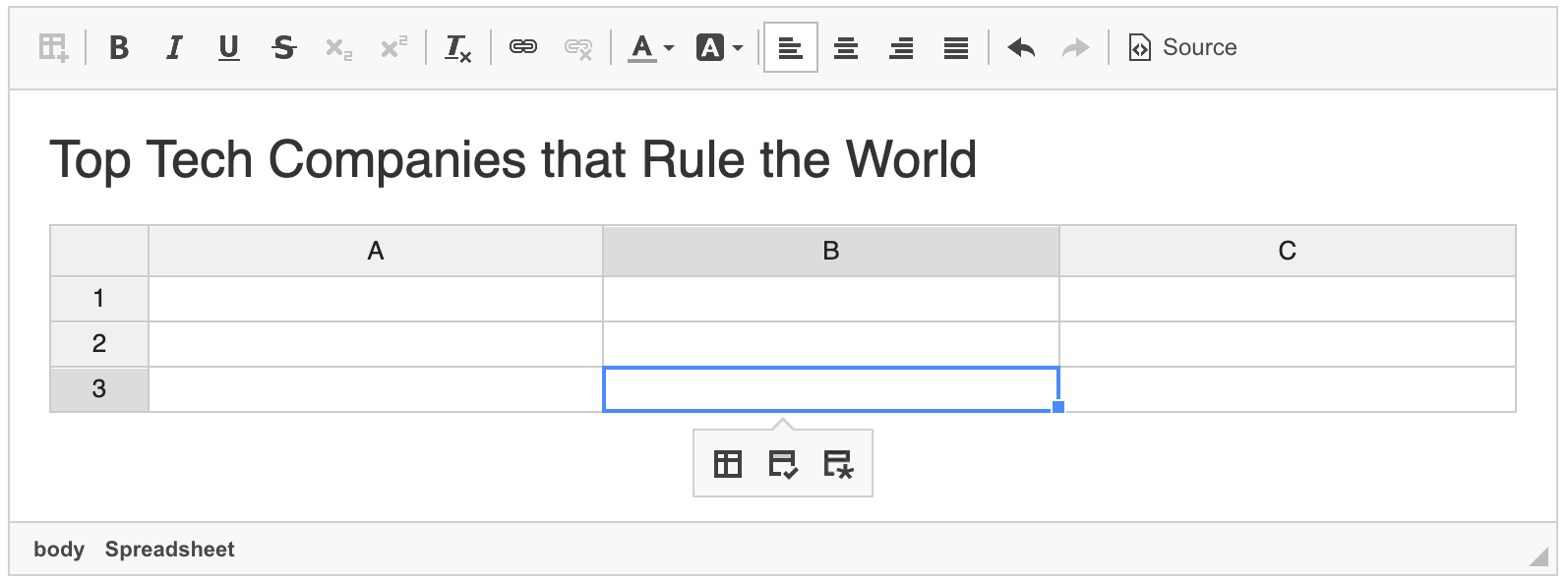
Task: Select Align Right
Action: tap(901, 47)
